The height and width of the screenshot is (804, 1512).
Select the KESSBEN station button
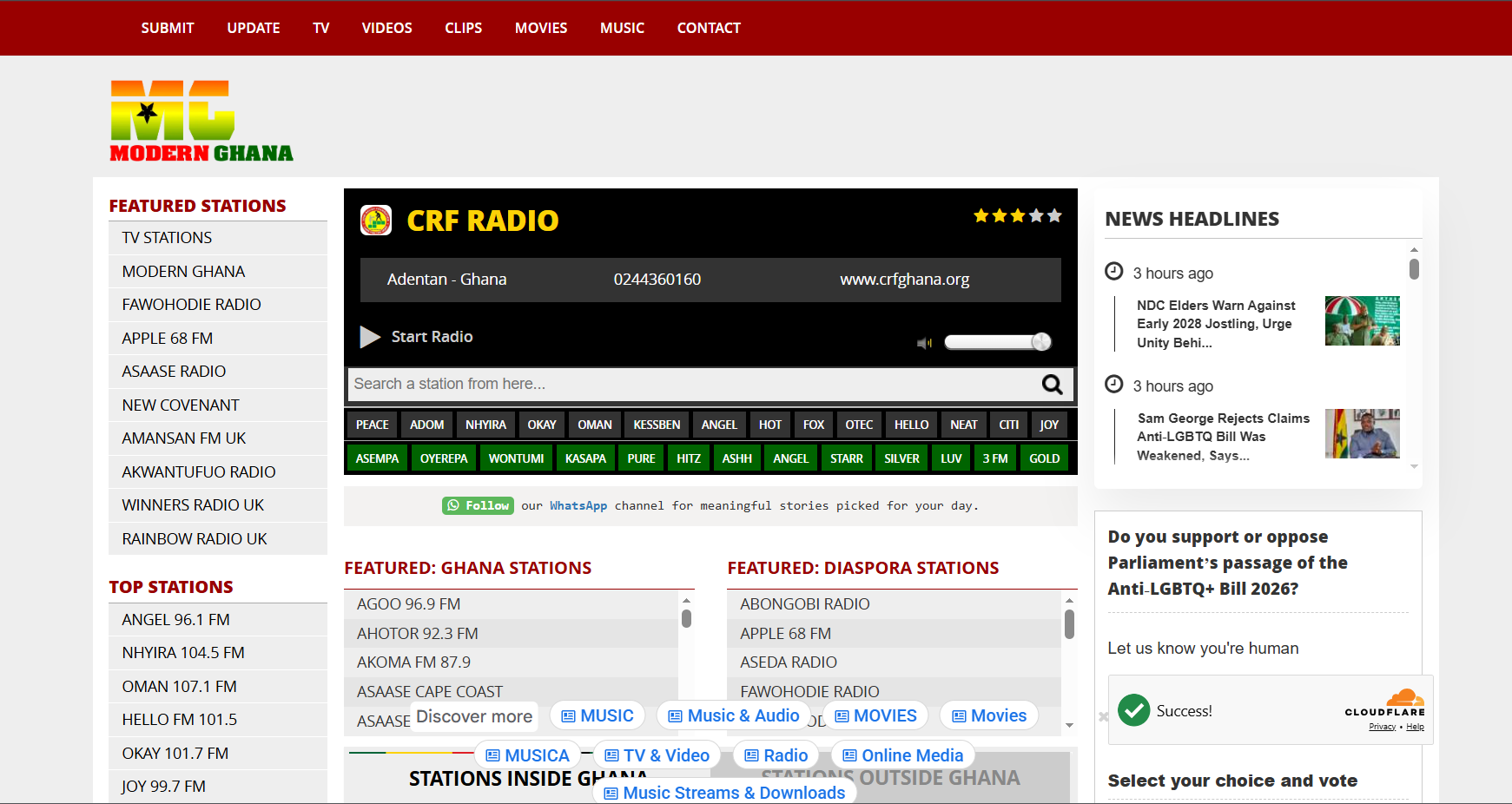click(657, 425)
